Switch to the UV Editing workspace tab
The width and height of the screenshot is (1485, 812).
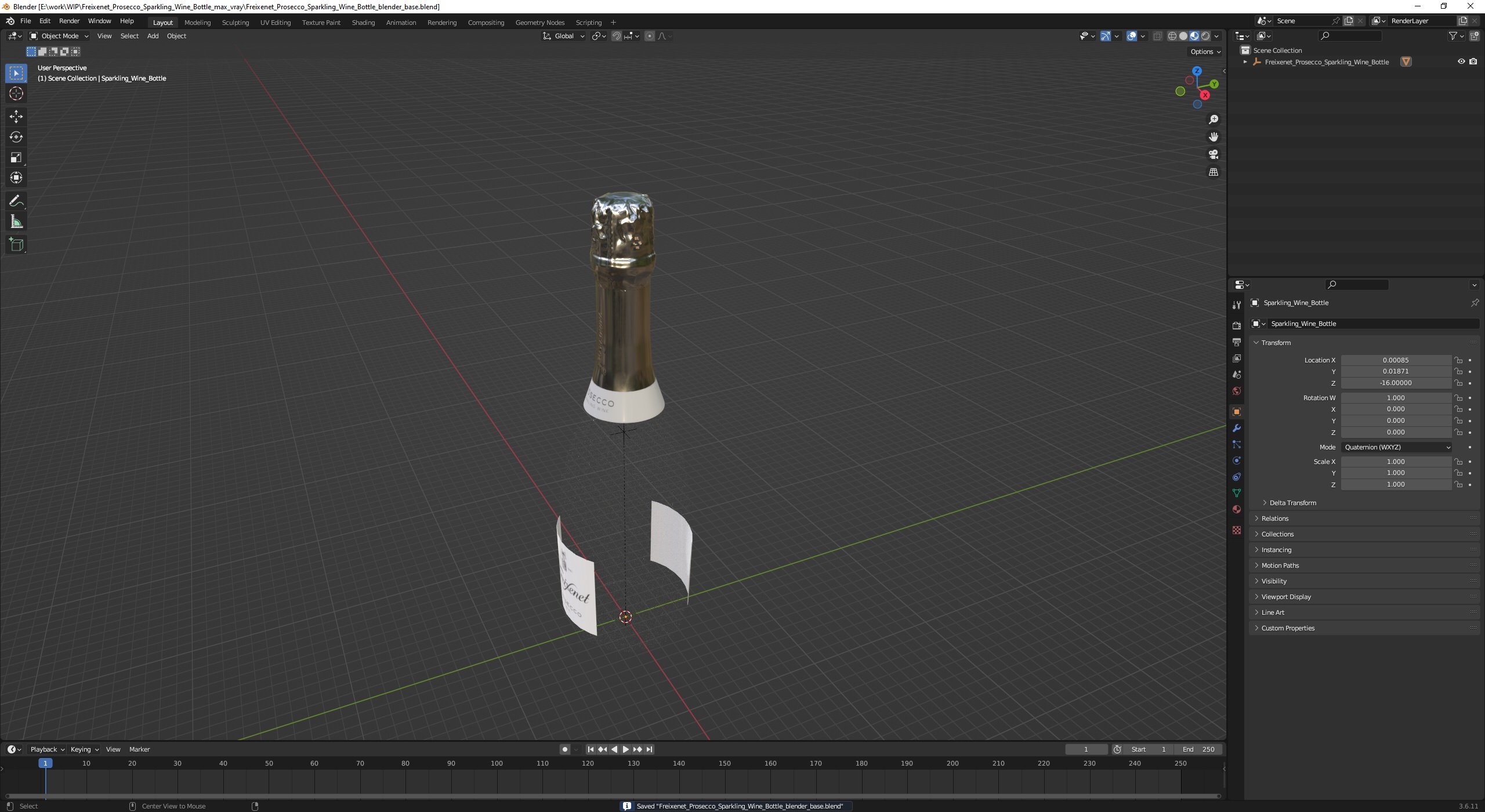pos(275,23)
